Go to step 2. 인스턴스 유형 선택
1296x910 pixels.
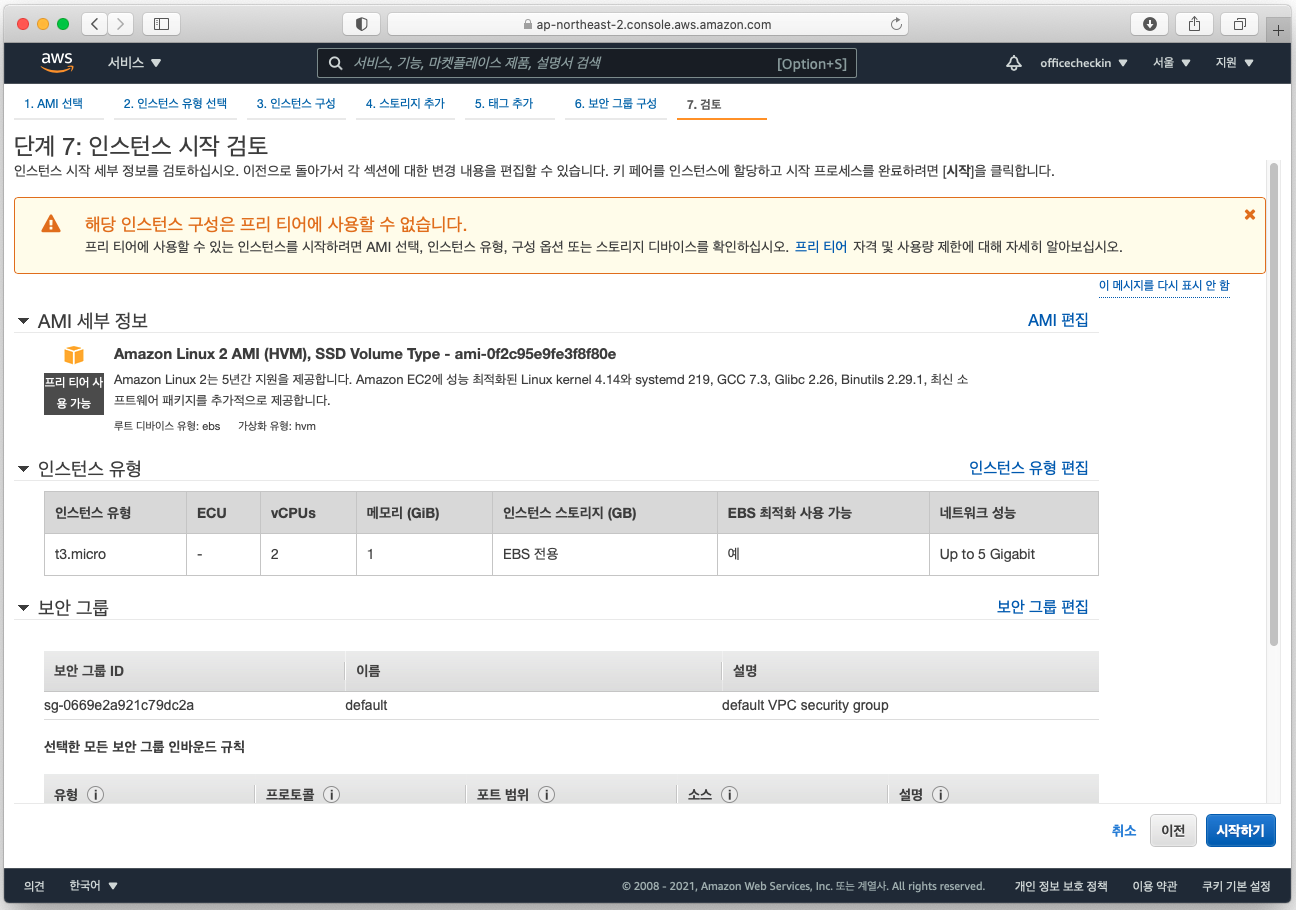coord(175,104)
